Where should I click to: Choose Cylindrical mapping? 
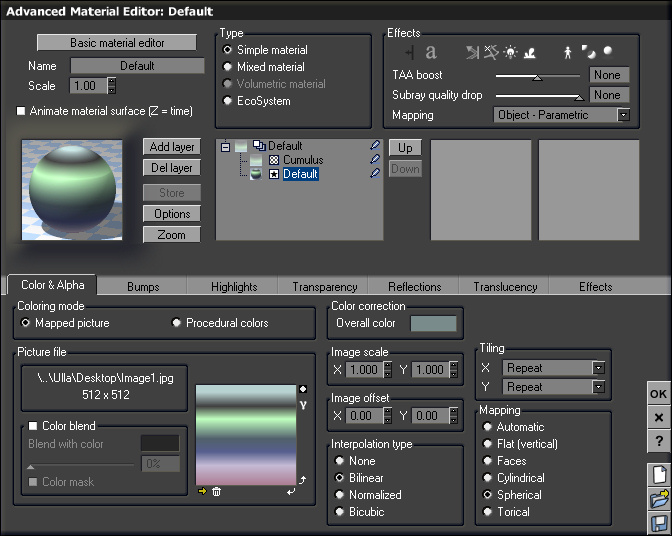pyautogui.click(x=487, y=478)
